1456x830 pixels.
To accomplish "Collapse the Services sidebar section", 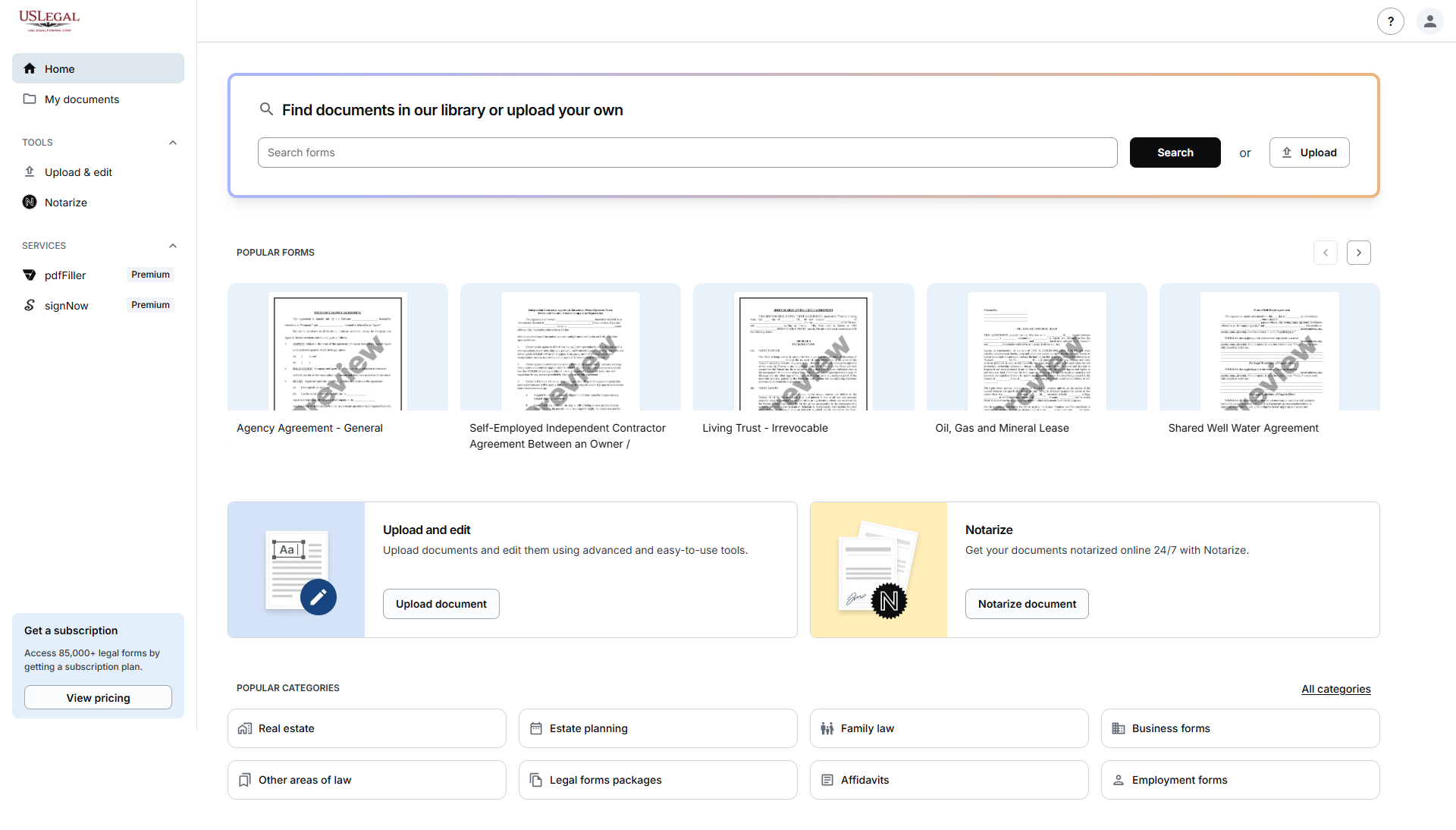I will tap(173, 246).
